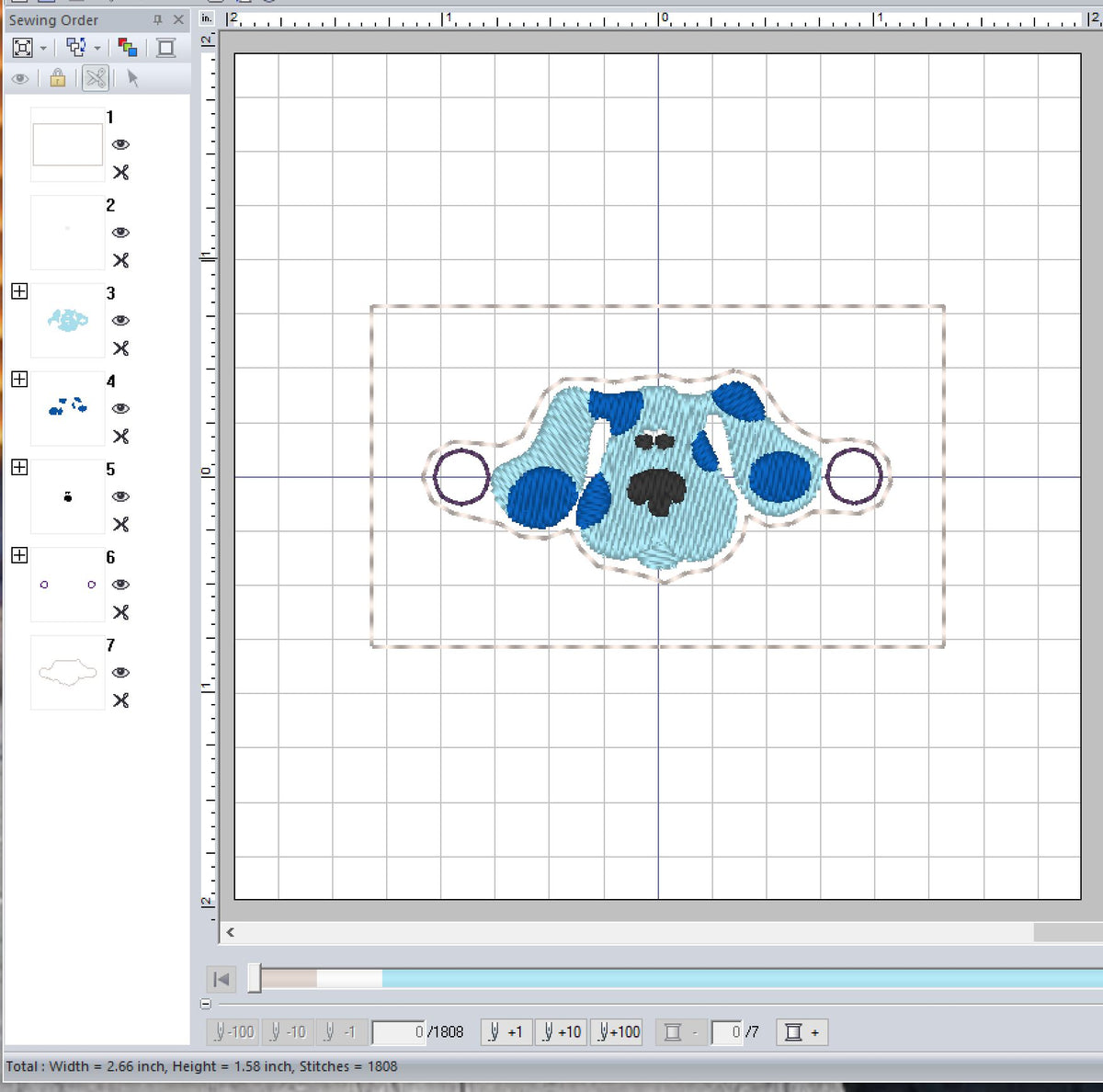The width and height of the screenshot is (1103, 1092).
Task: Click the scissors icon for step 3
Action: [x=120, y=348]
